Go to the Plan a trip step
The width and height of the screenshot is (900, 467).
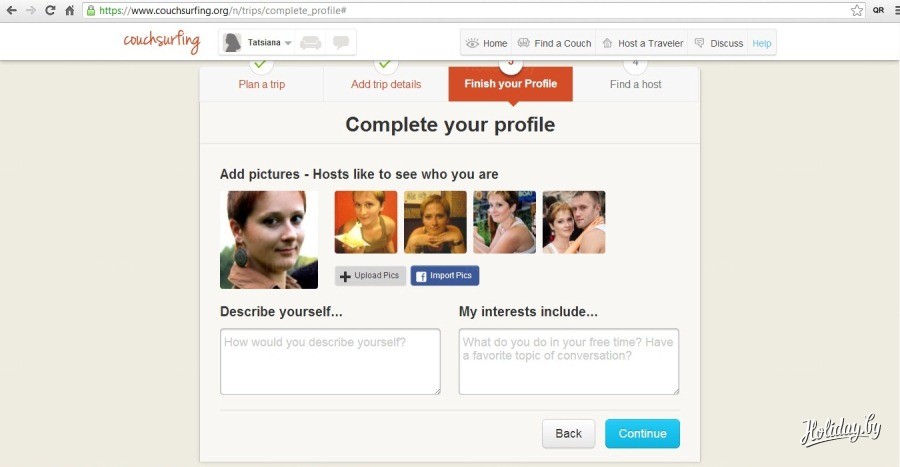tap(262, 84)
